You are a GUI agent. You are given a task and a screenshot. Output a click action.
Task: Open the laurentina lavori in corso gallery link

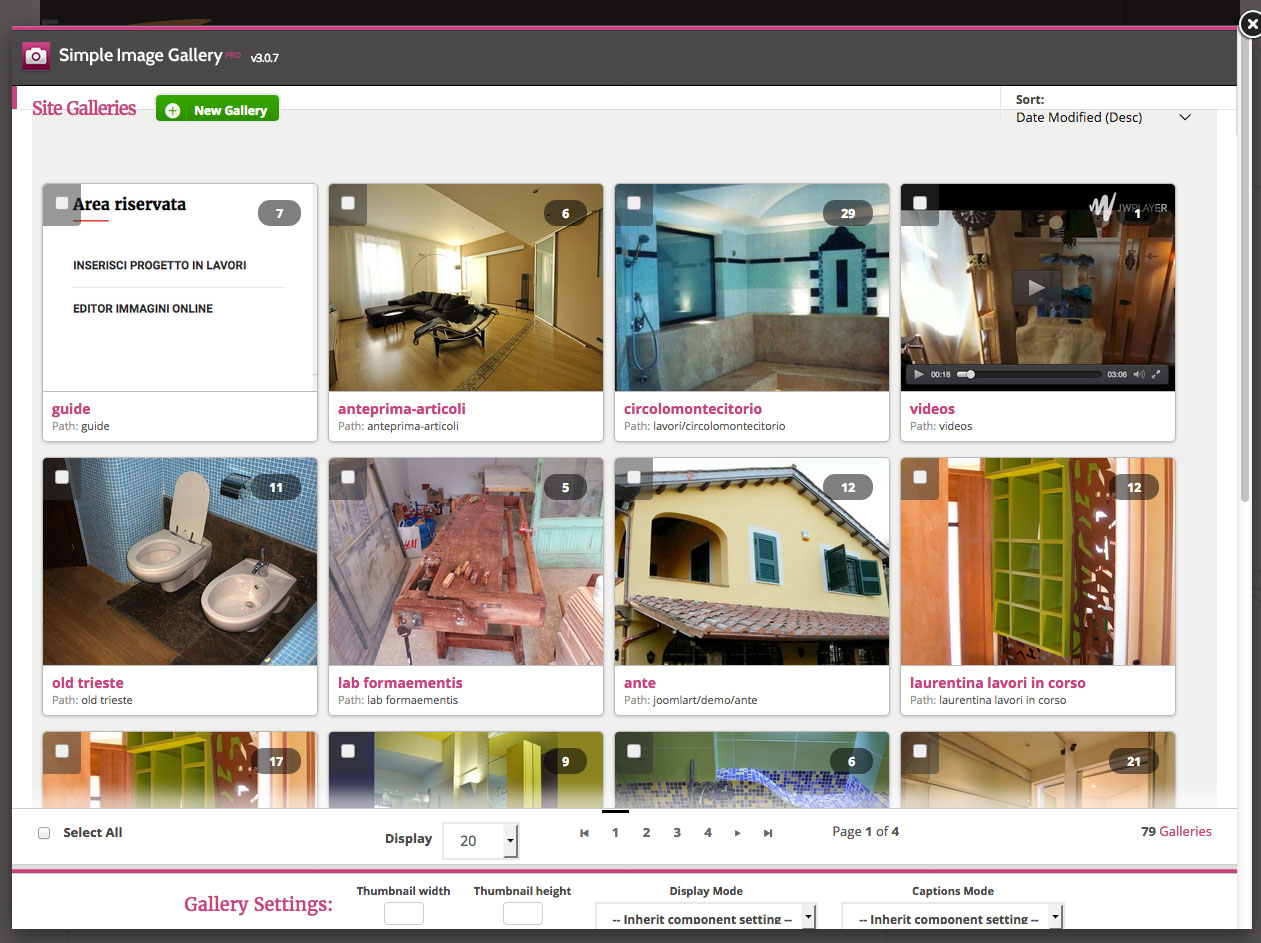click(x=998, y=683)
